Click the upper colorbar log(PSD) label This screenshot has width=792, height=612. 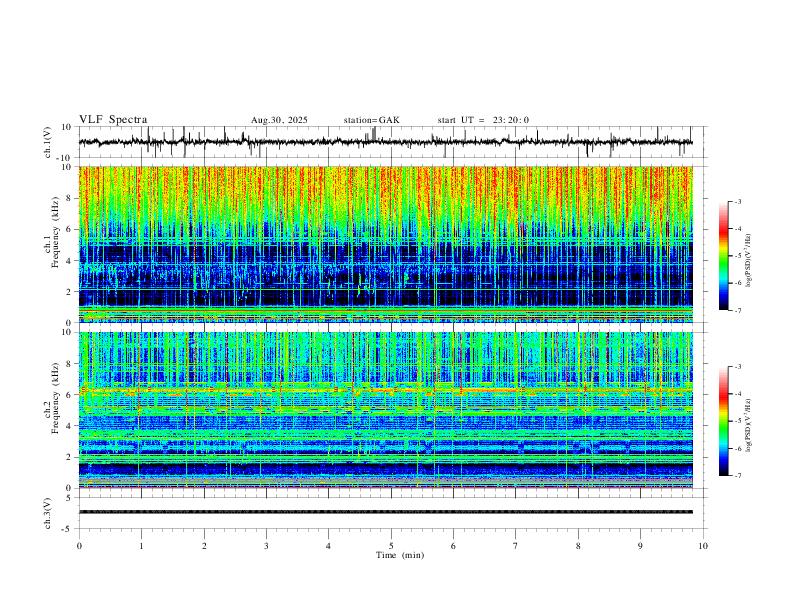(x=749, y=261)
